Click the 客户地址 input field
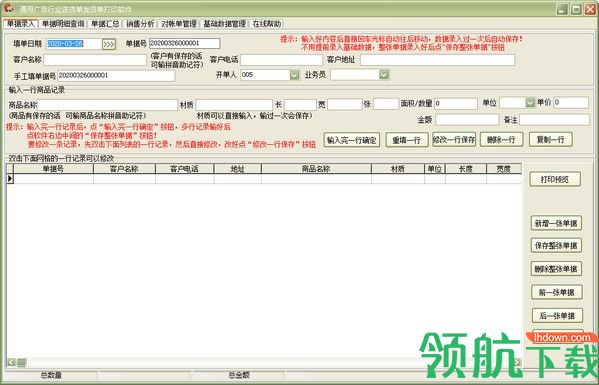Image resolution: width=599 pixels, height=385 pixels. click(437, 60)
